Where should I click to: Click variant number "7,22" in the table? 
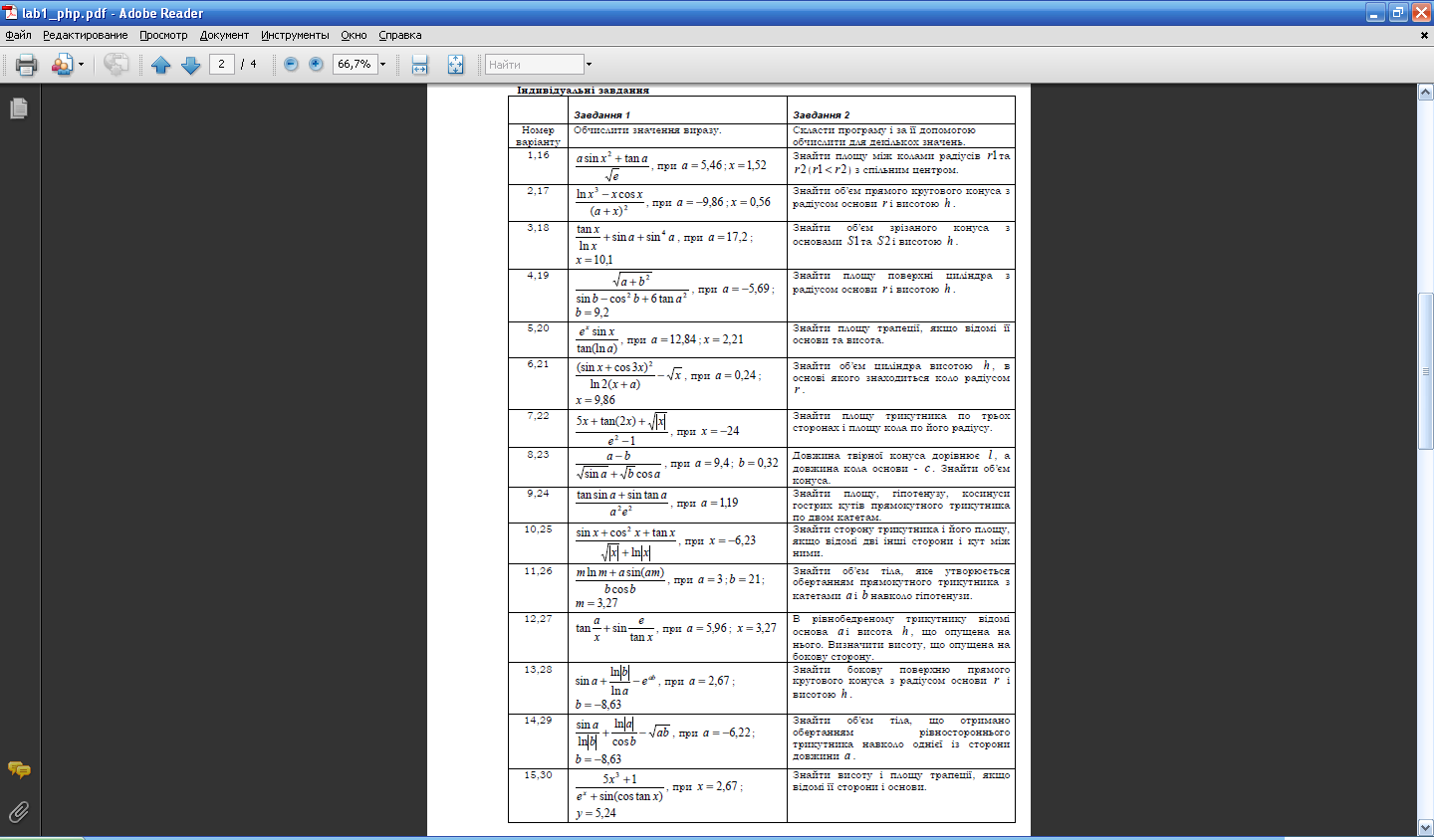pos(538,415)
